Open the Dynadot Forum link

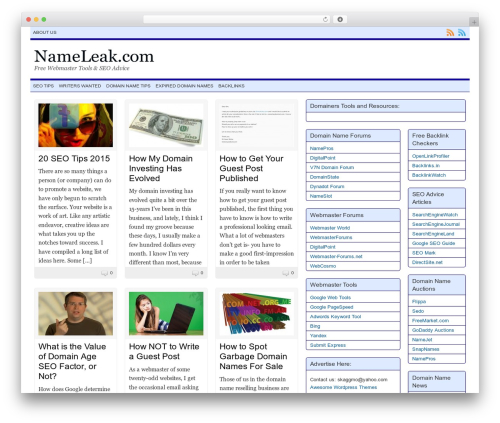[327, 187]
